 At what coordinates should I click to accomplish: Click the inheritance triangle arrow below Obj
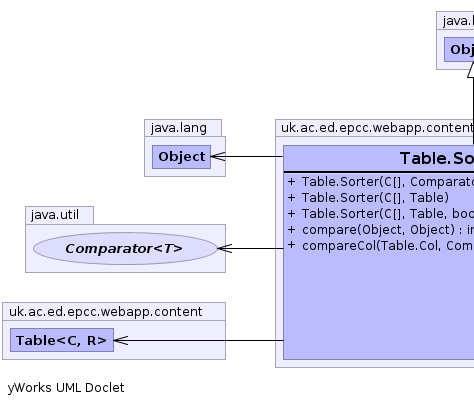pyautogui.click(x=471, y=70)
